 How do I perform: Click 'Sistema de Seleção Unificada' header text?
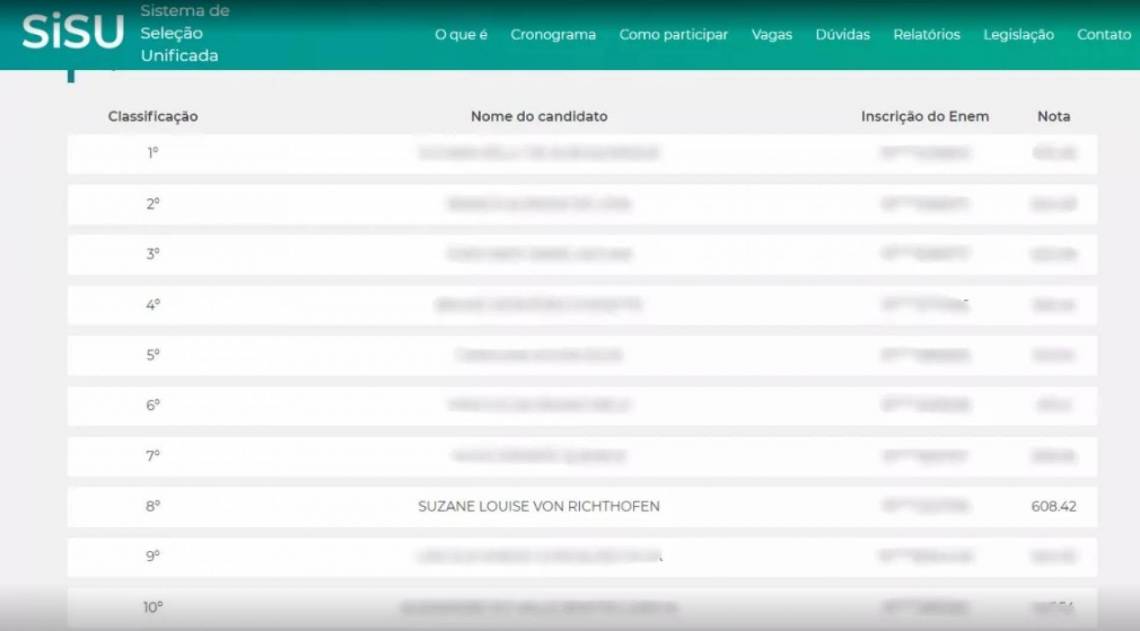(x=185, y=33)
